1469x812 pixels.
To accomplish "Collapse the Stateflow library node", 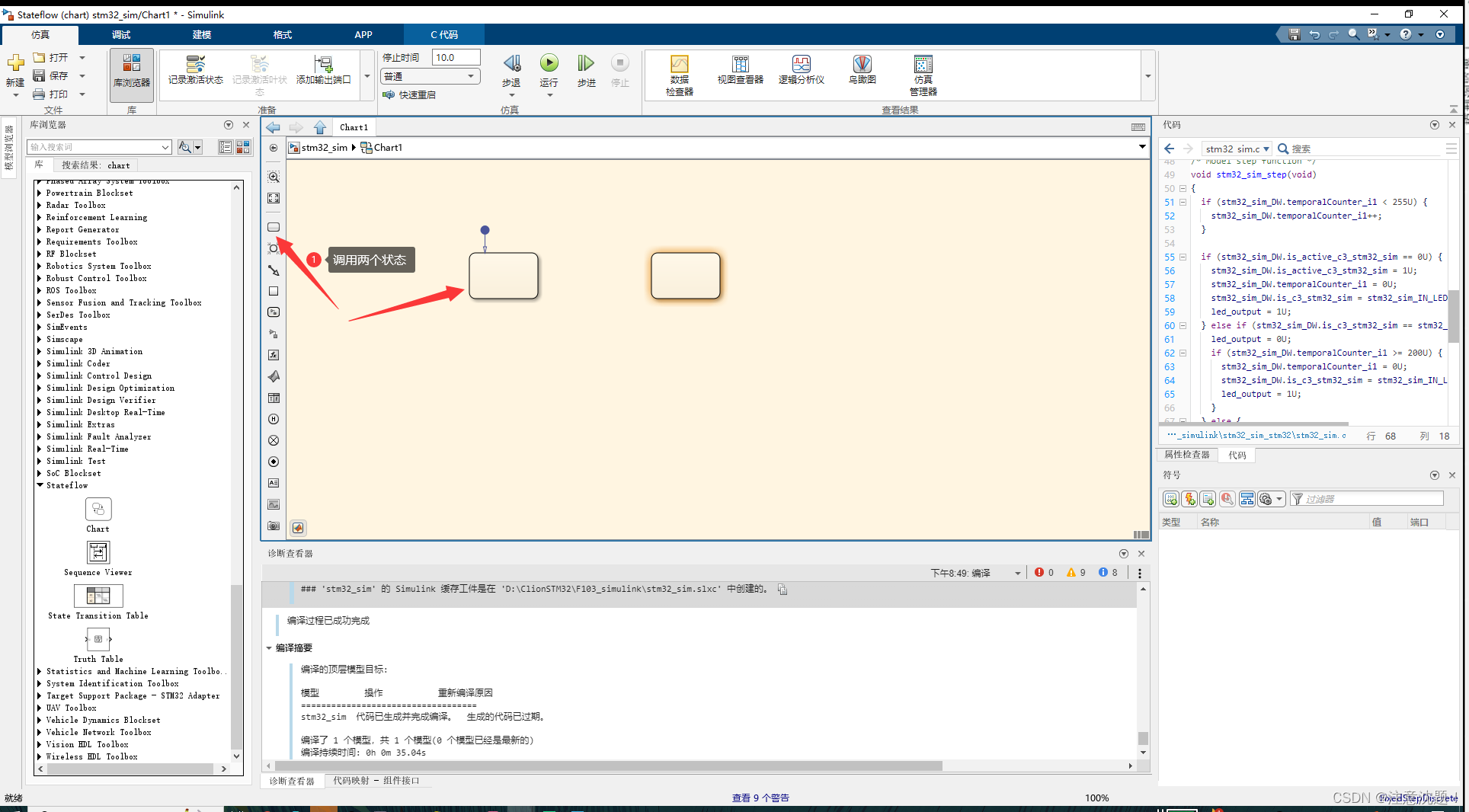I will coord(40,485).
